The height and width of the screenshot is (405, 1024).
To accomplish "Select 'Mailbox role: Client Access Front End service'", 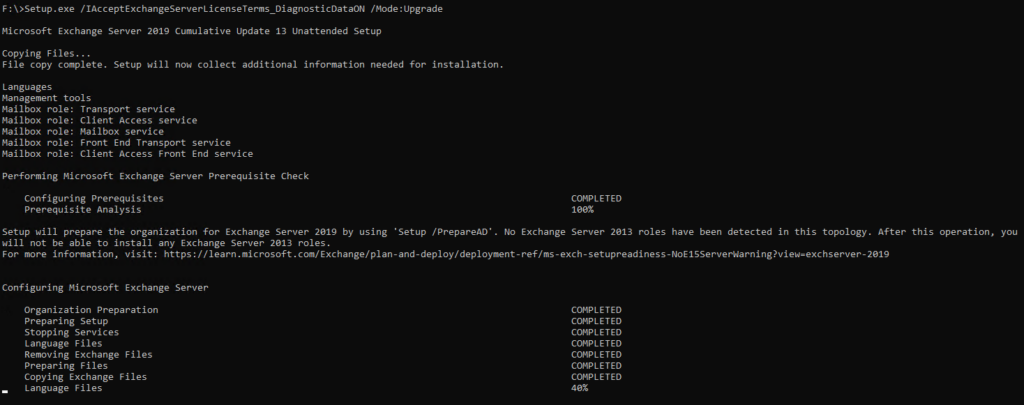I will pyautogui.click(x=127, y=153).
